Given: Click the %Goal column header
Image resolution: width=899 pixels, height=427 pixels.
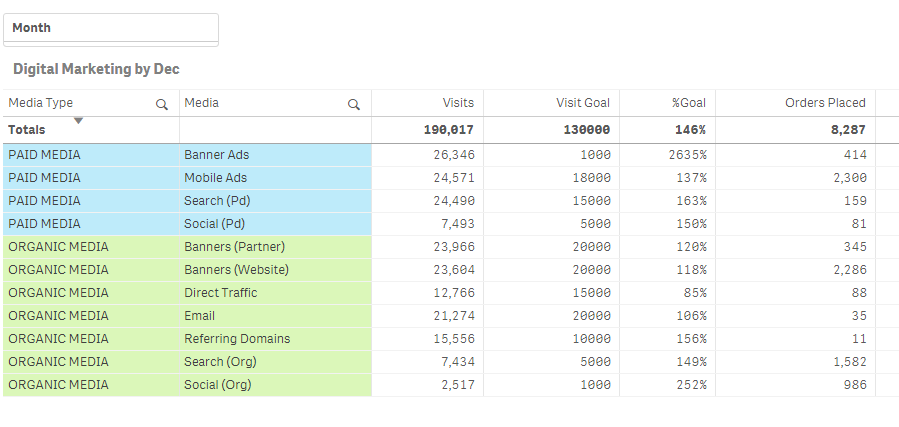Looking at the screenshot, I should (688, 103).
